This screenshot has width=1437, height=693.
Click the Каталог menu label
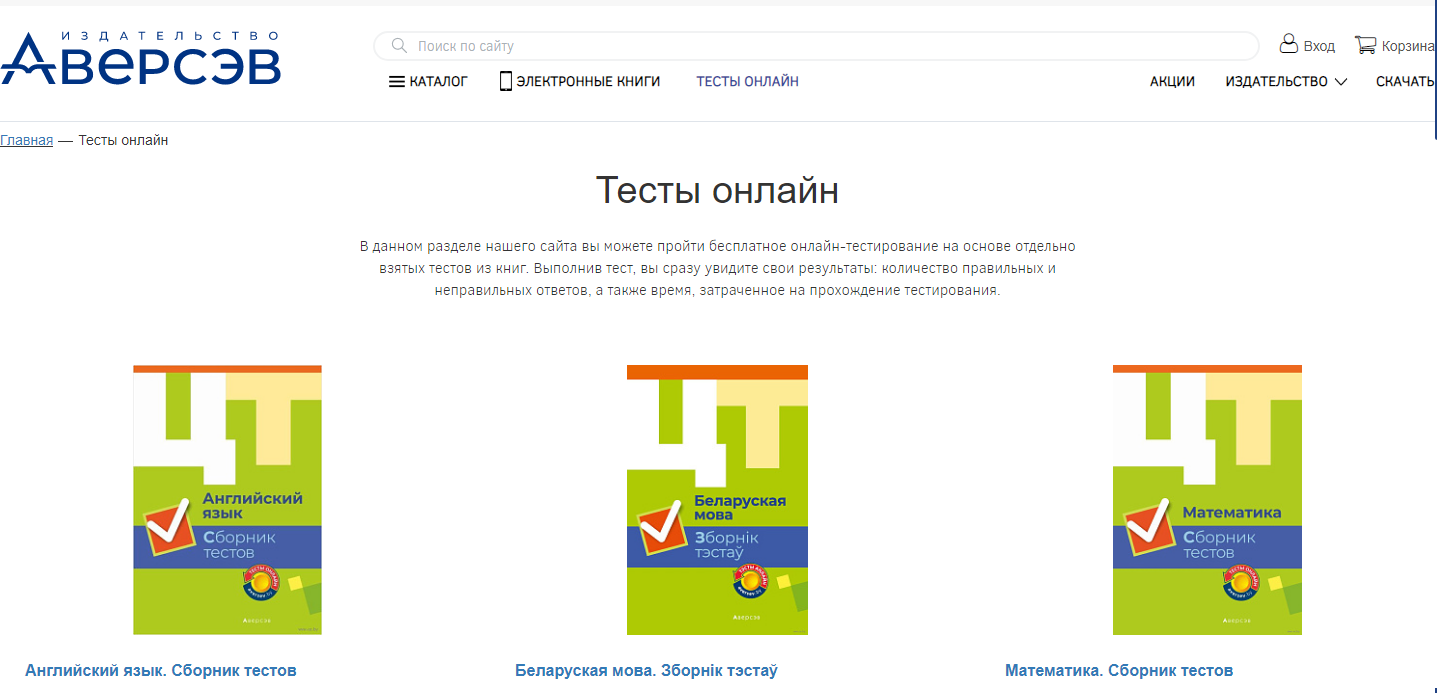click(x=439, y=82)
